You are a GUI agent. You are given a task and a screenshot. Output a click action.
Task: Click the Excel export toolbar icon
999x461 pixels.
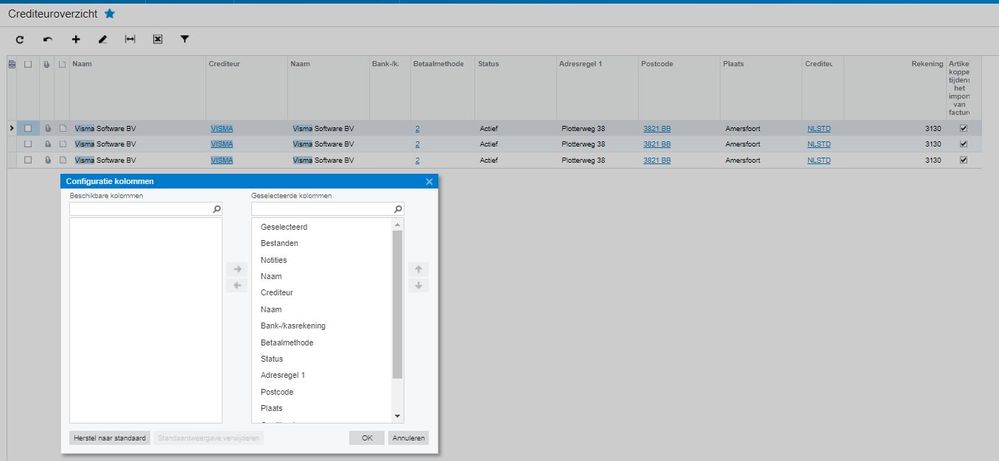pos(157,39)
